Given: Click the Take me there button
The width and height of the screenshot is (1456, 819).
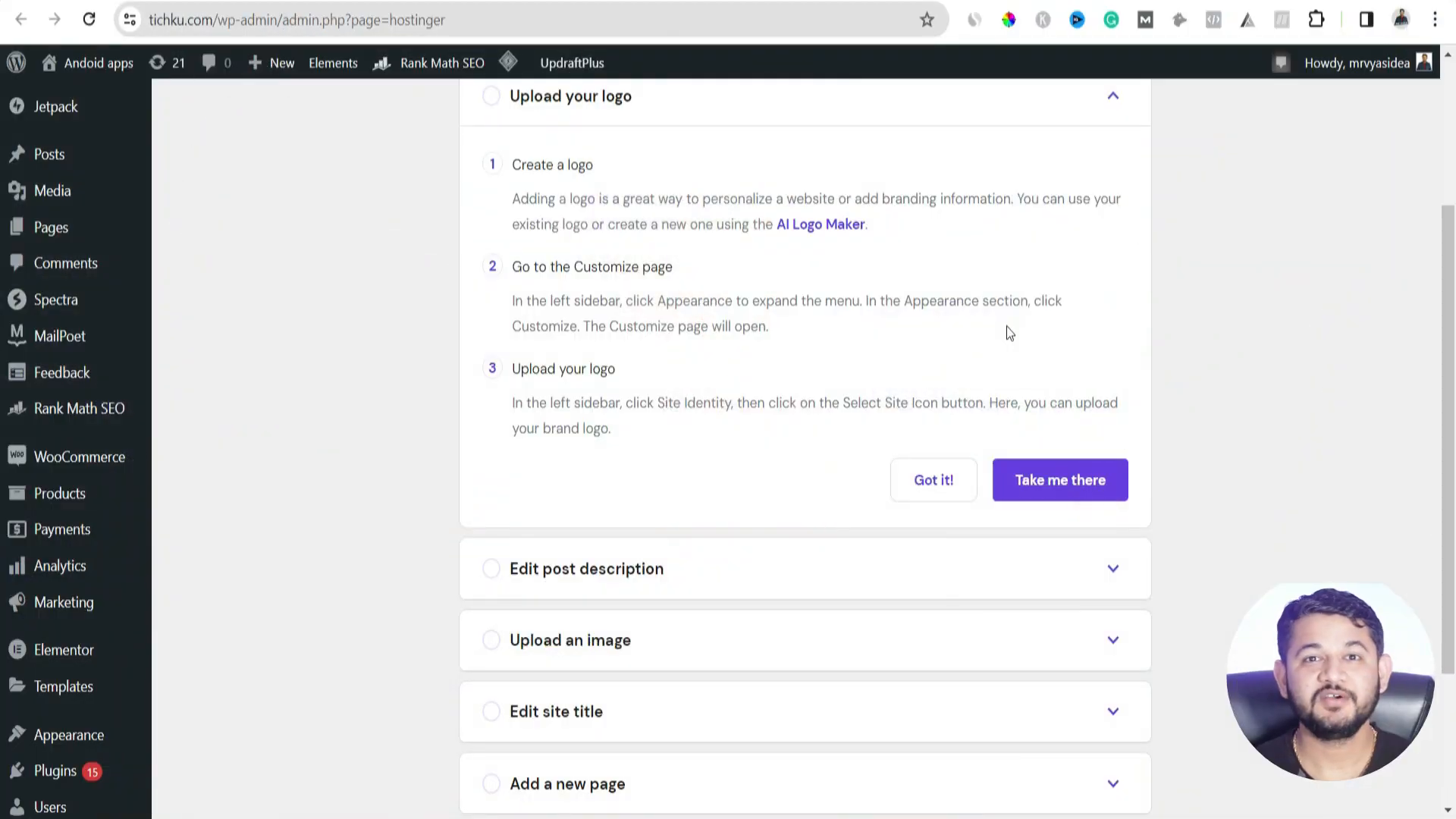Looking at the screenshot, I should (x=1060, y=480).
